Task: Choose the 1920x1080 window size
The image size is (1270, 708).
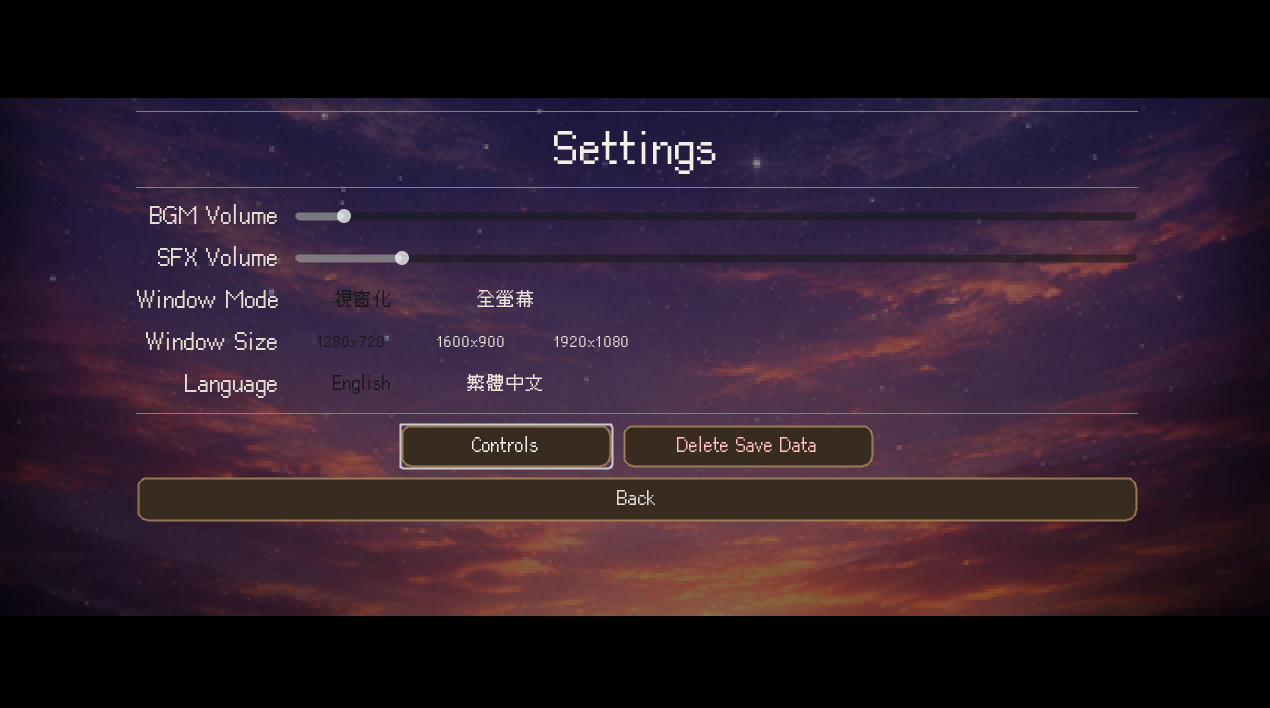Action: pos(591,342)
